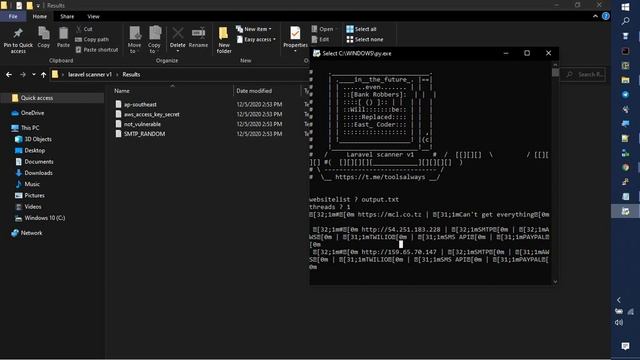This screenshot has width=640, height=360.
Task: Select the ap-southeast file
Action: [x=140, y=104]
